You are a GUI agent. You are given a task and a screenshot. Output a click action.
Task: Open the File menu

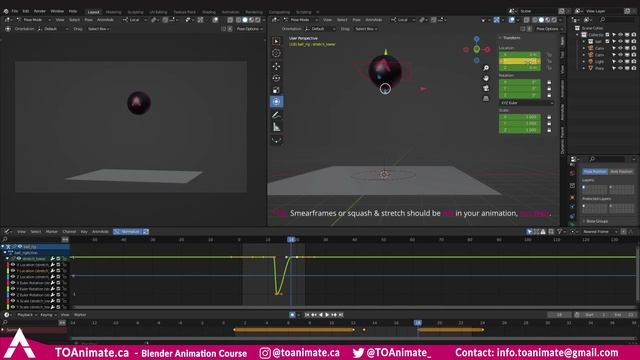point(15,11)
